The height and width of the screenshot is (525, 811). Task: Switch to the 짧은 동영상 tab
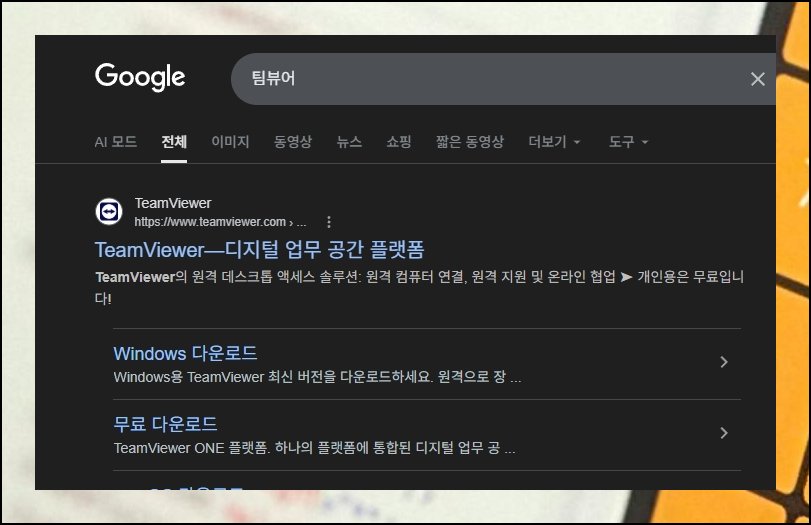(470, 142)
